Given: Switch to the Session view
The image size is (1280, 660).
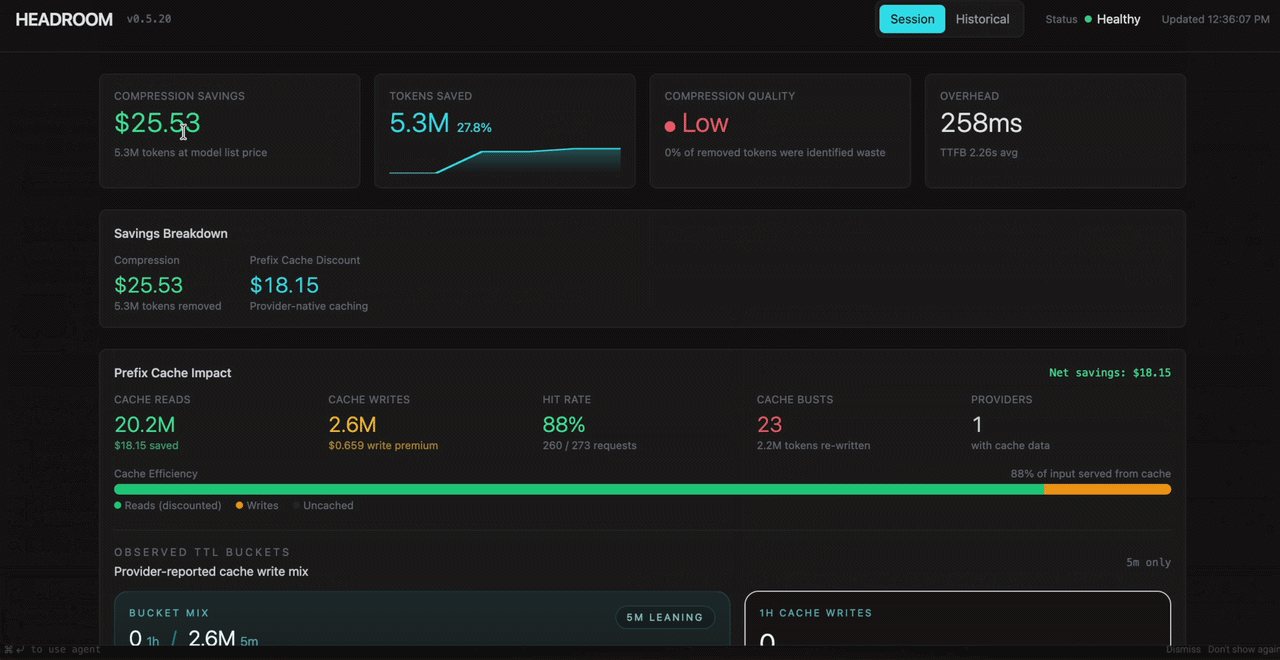Looking at the screenshot, I should point(912,19).
